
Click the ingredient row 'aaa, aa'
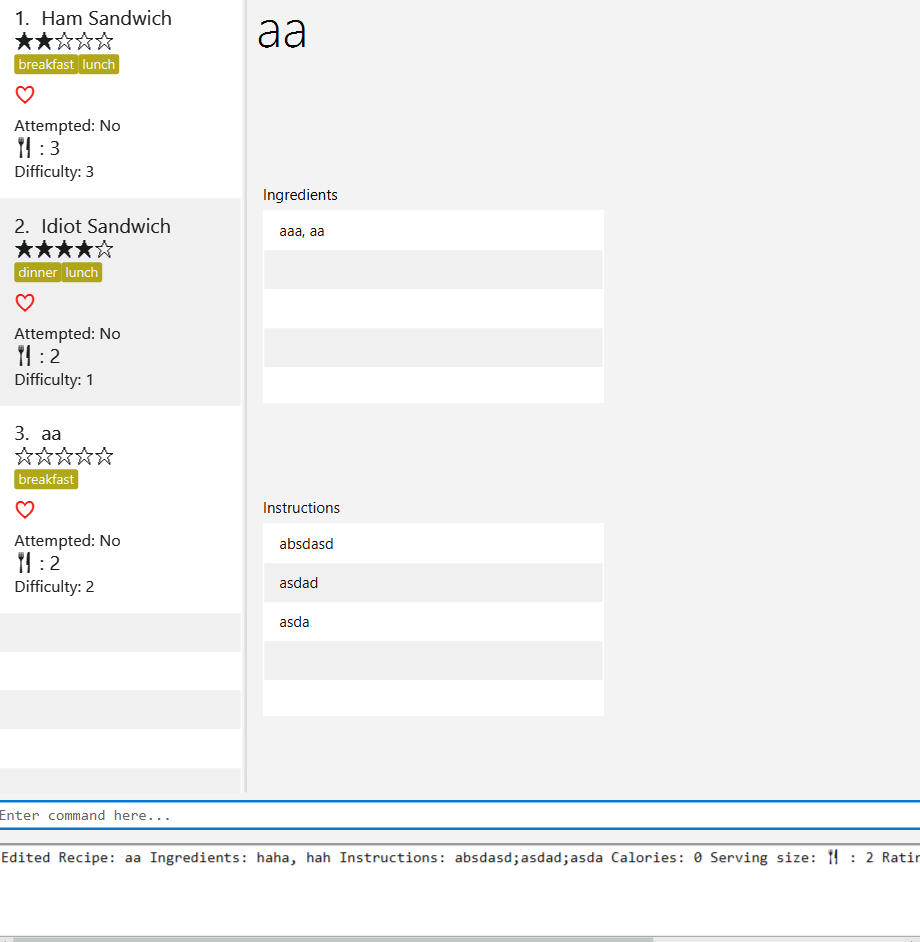coord(433,231)
